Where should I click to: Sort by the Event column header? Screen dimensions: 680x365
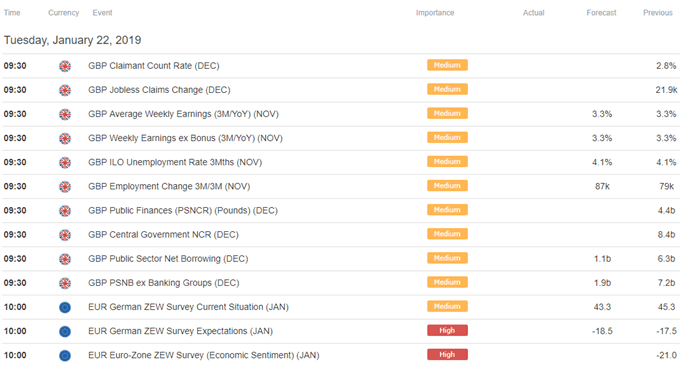point(102,13)
